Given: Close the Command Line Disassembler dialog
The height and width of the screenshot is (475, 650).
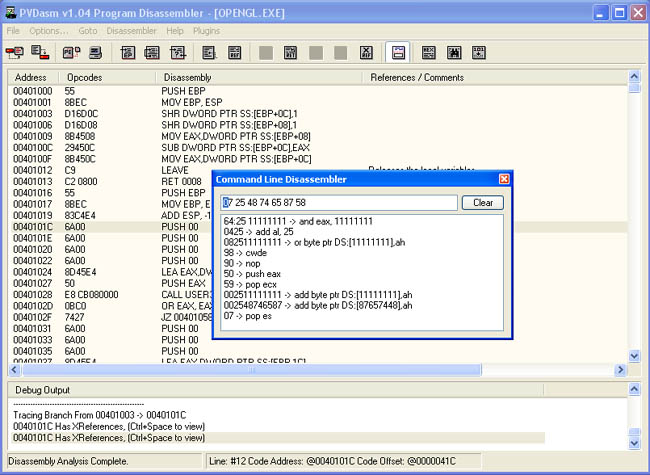Looking at the screenshot, I should point(504,179).
